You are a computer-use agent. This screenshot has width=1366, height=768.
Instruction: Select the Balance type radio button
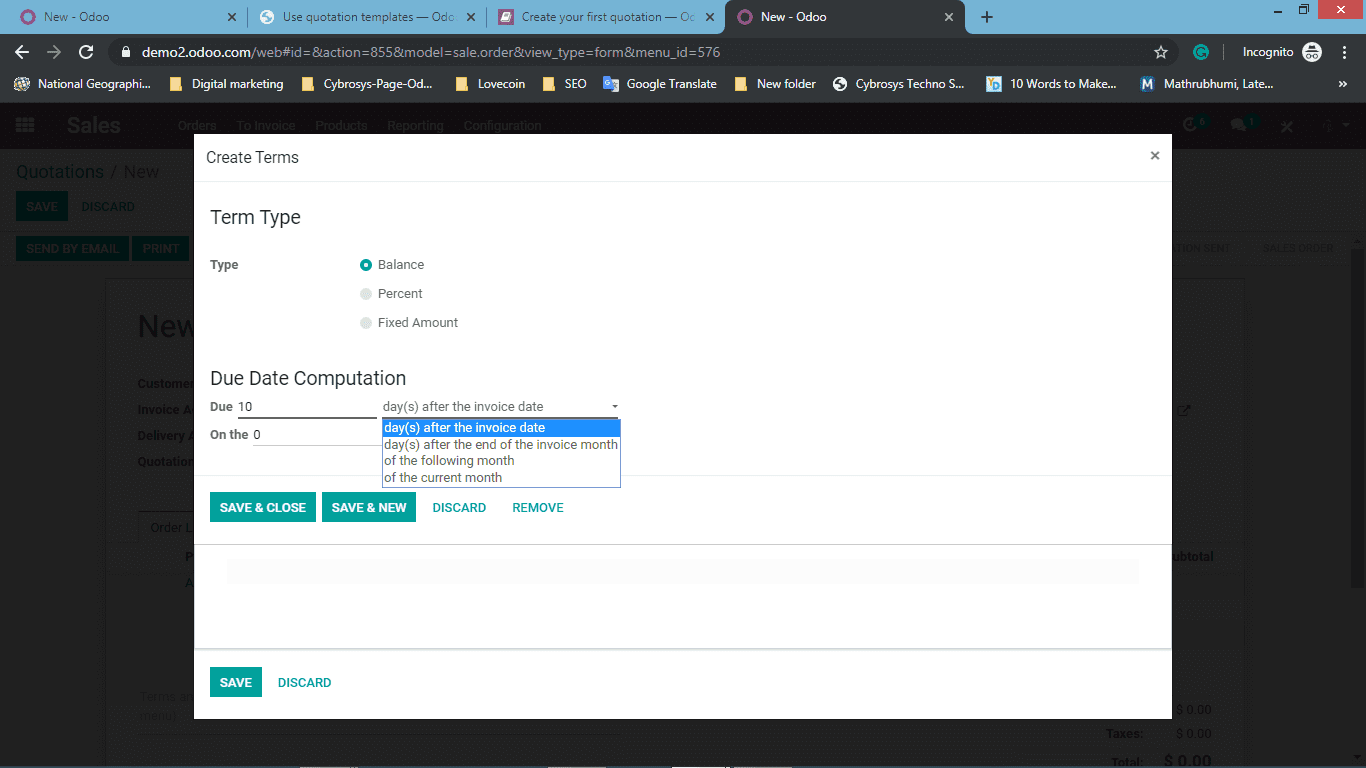click(x=366, y=265)
